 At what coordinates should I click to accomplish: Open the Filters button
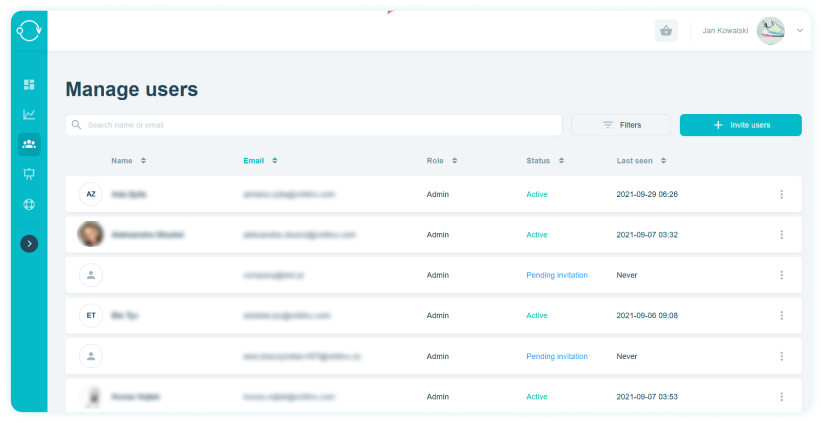[x=621, y=125]
